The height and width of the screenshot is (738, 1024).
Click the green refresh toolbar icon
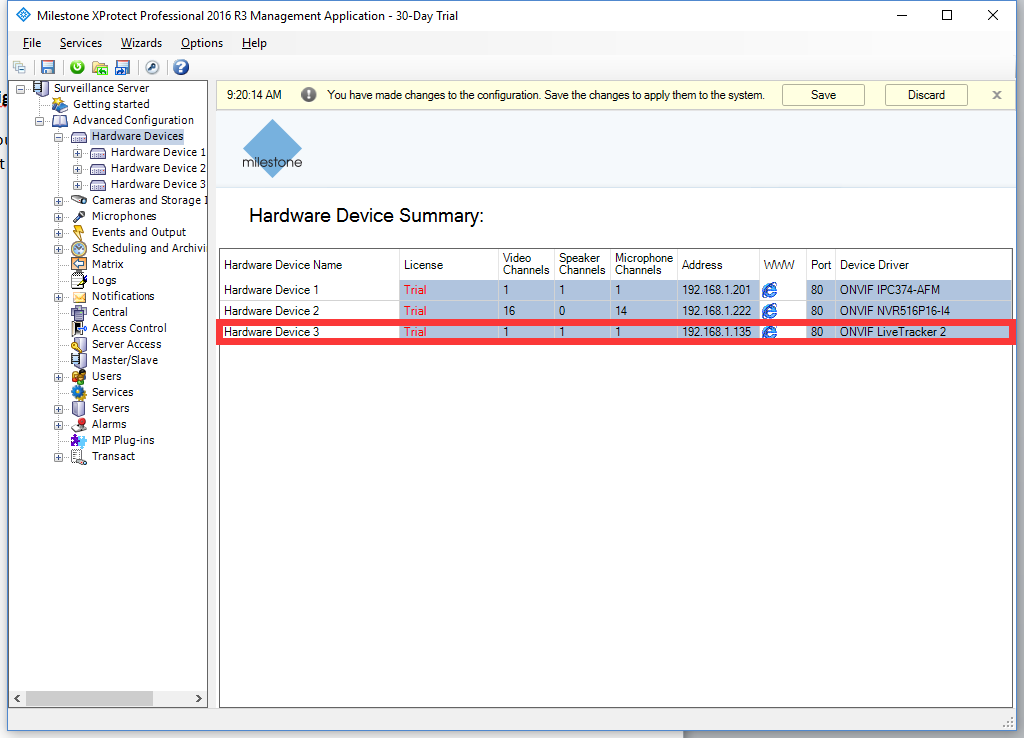77,67
